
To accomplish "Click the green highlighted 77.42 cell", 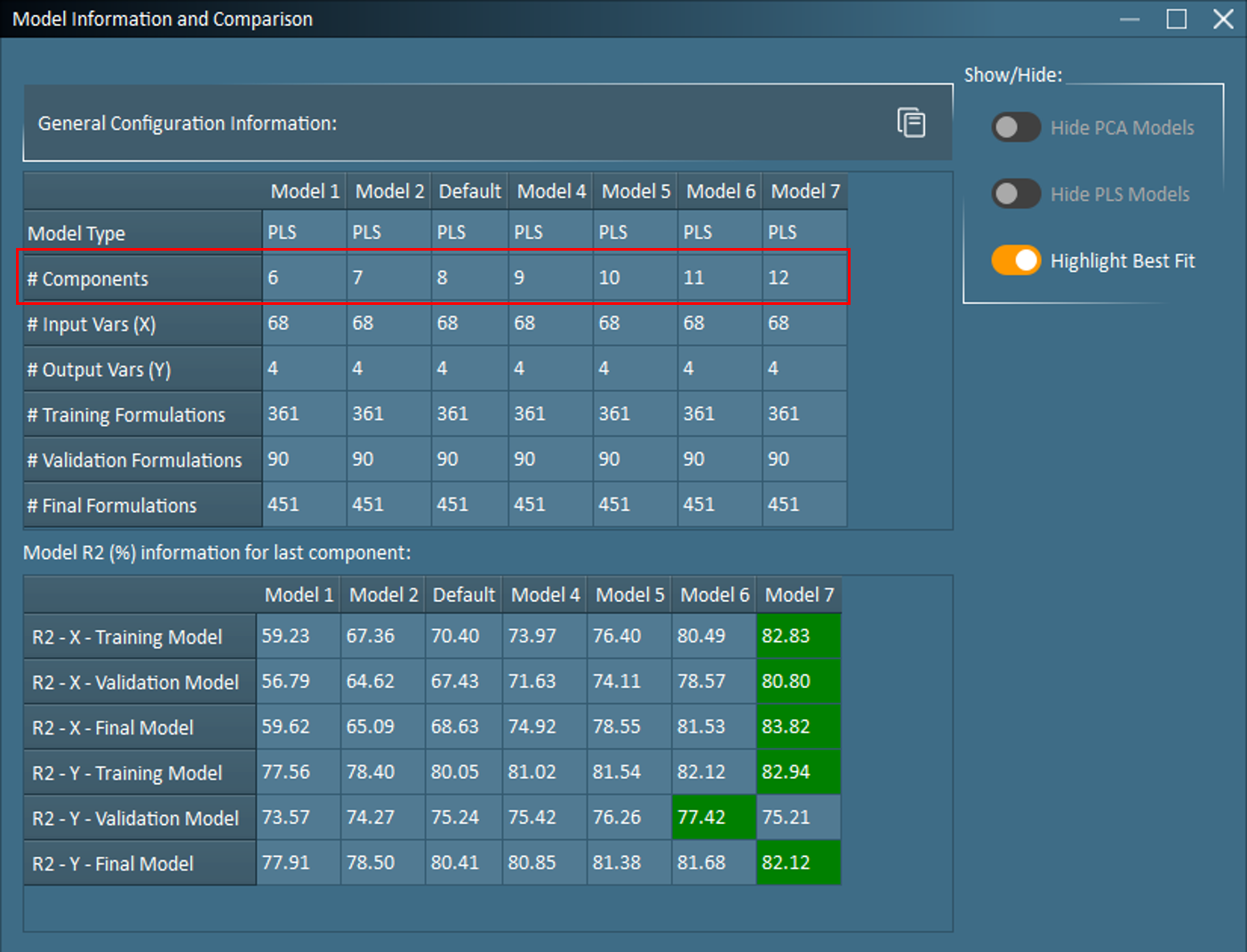I will (x=714, y=817).
